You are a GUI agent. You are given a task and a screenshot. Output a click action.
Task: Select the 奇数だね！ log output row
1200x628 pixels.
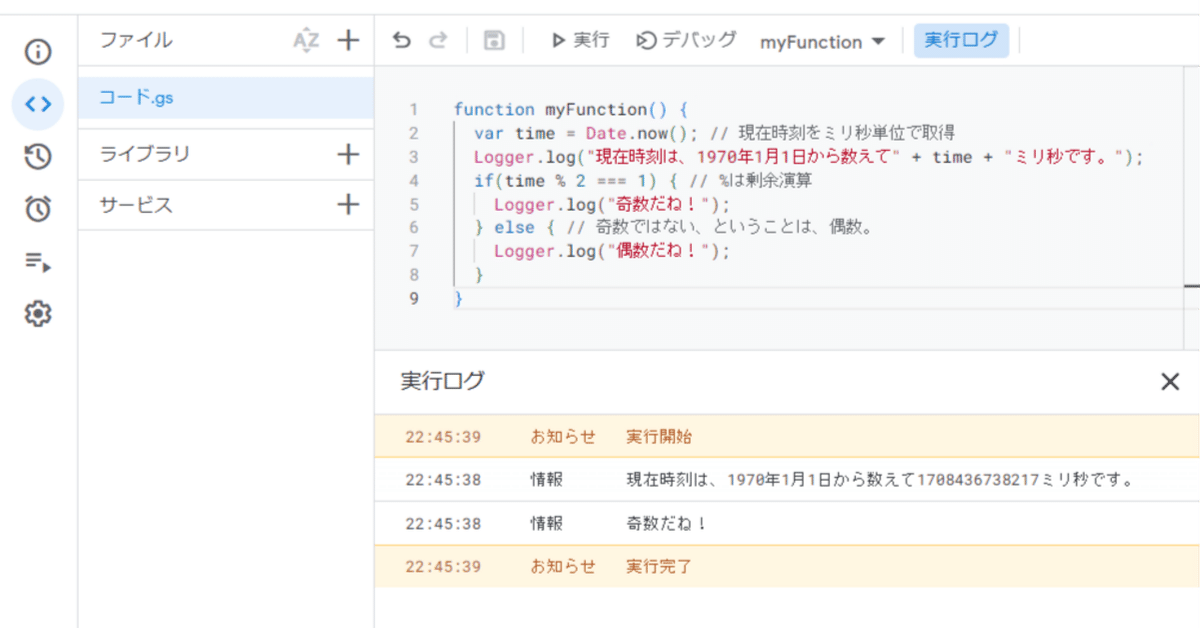pyautogui.click(x=787, y=523)
